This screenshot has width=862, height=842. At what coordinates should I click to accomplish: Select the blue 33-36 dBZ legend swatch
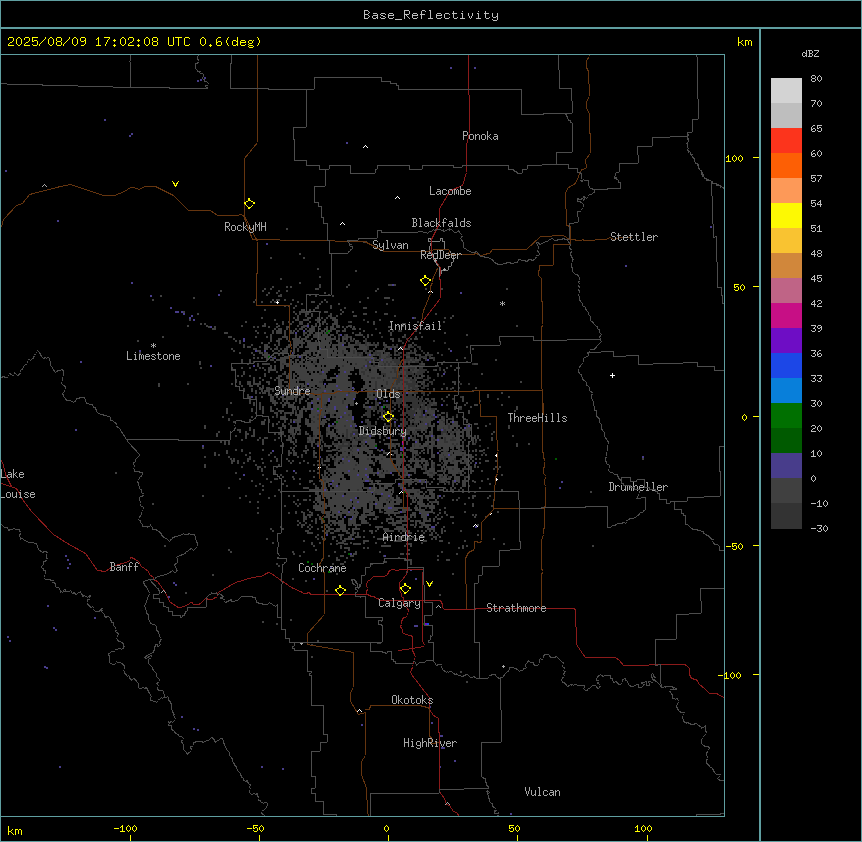pos(786,365)
